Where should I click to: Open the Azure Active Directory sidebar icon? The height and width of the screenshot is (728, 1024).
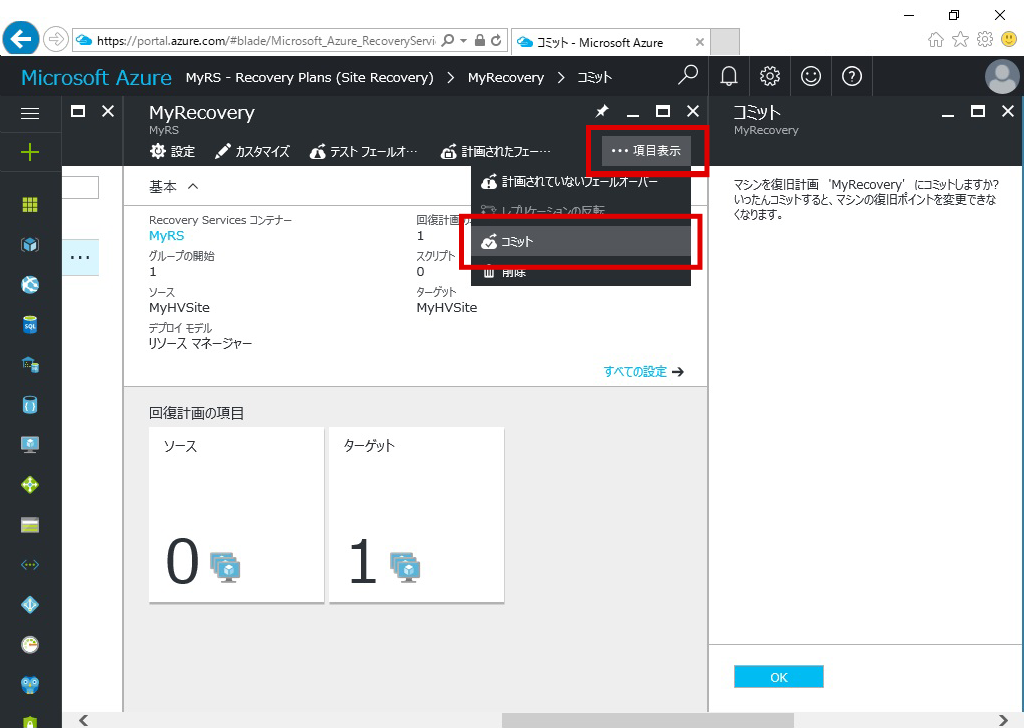tap(30, 605)
